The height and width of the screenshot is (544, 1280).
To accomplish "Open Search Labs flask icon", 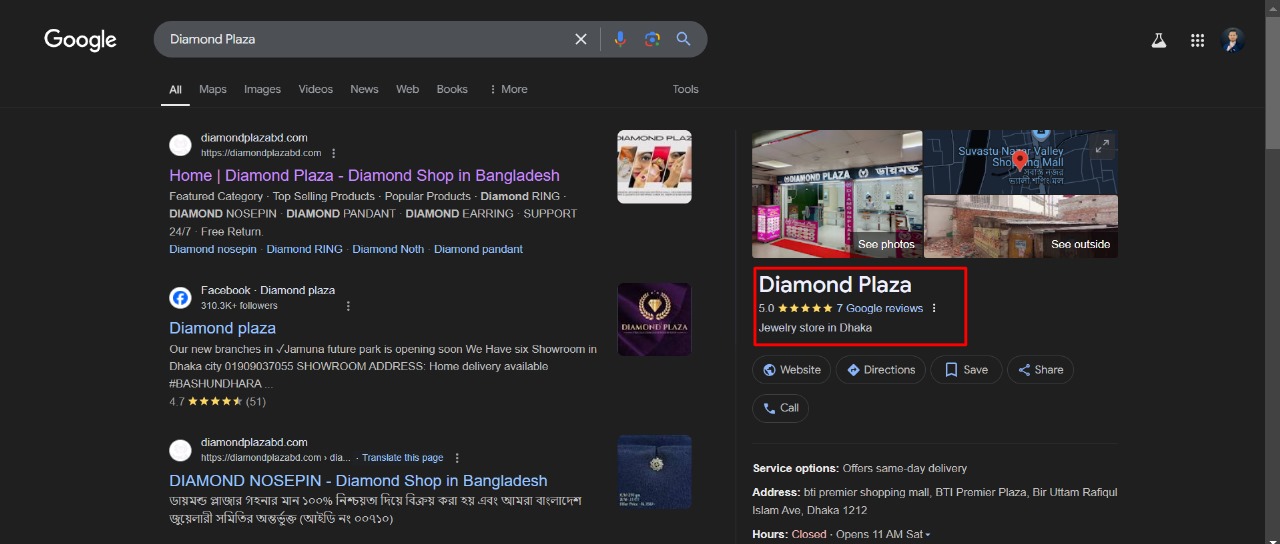I will tap(1159, 40).
